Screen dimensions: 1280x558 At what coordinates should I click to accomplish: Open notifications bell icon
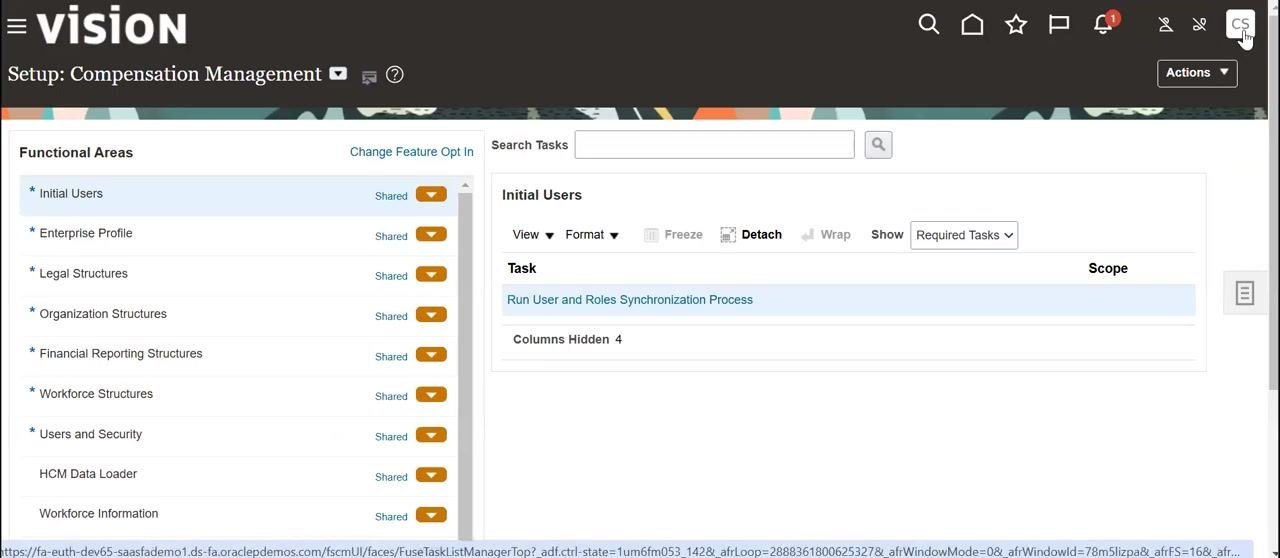(1104, 23)
